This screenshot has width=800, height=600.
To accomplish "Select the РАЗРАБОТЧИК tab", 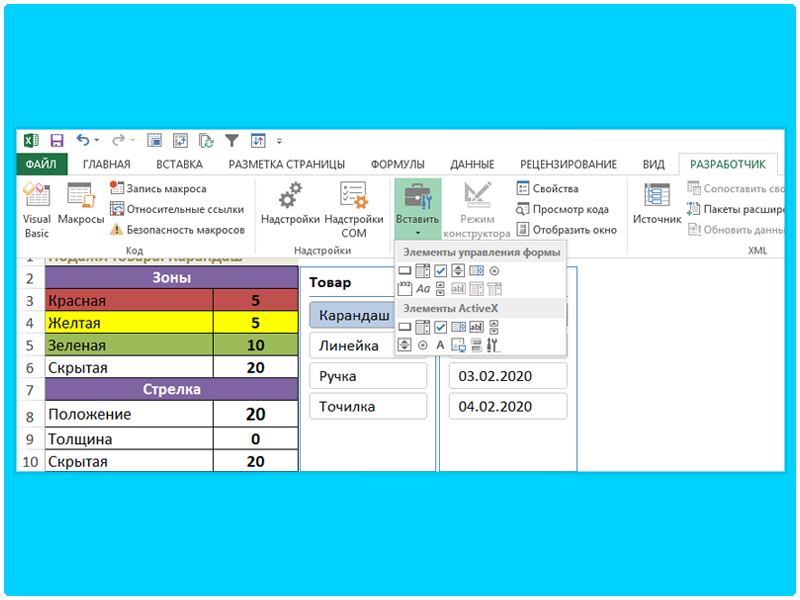I will [x=728, y=164].
